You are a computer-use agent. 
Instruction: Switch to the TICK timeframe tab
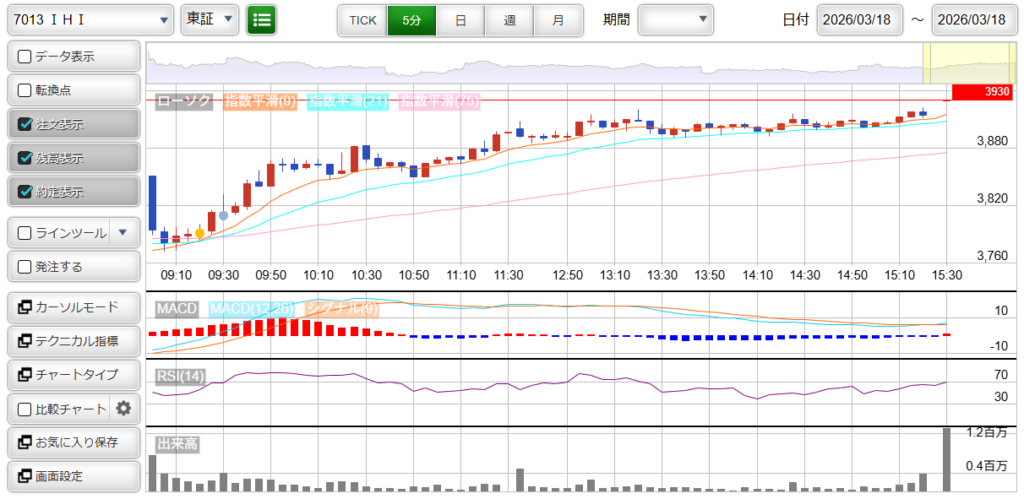pyautogui.click(x=362, y=20)
